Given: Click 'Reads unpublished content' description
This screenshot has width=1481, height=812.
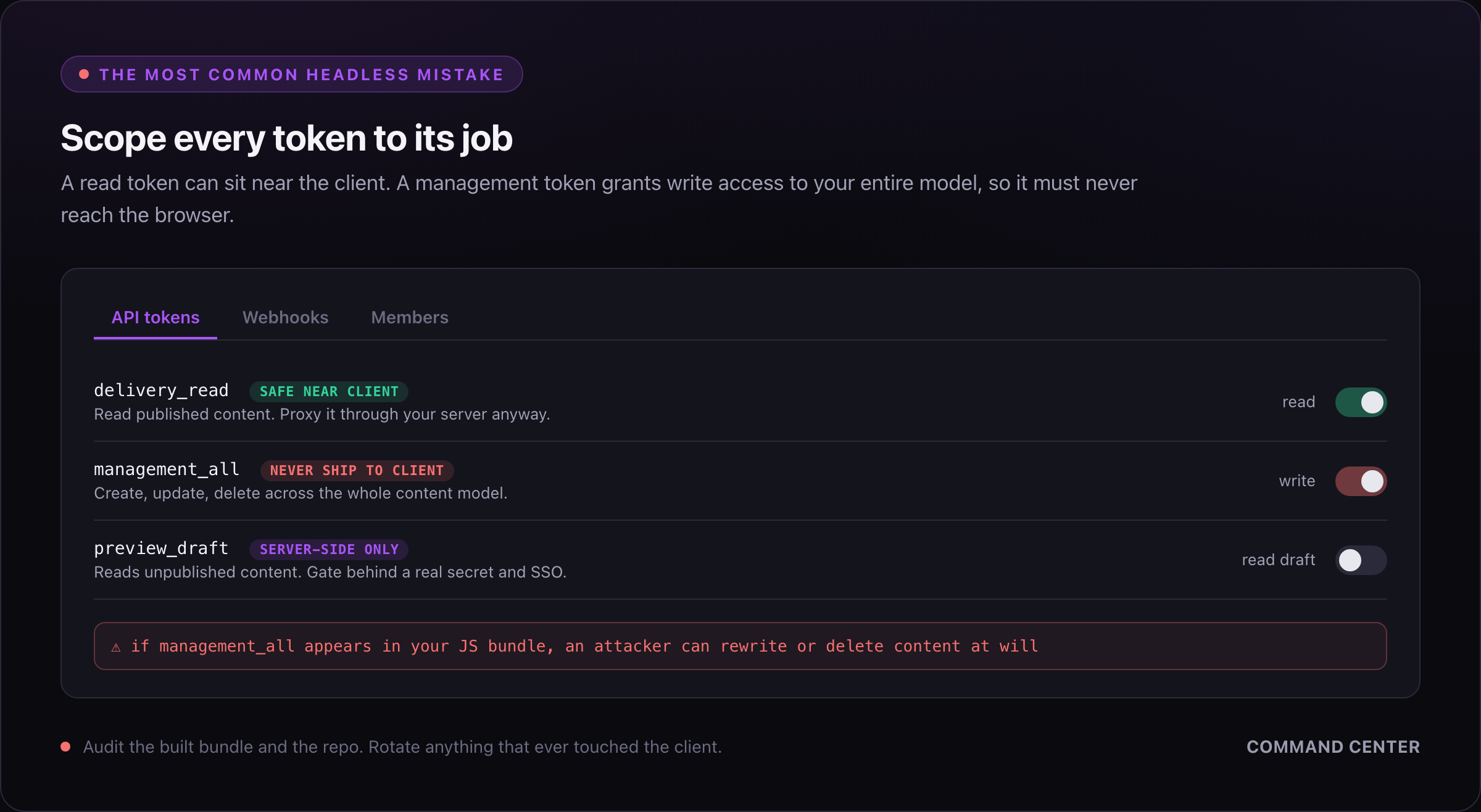Looking at the screenshot, I should point(330,572).
